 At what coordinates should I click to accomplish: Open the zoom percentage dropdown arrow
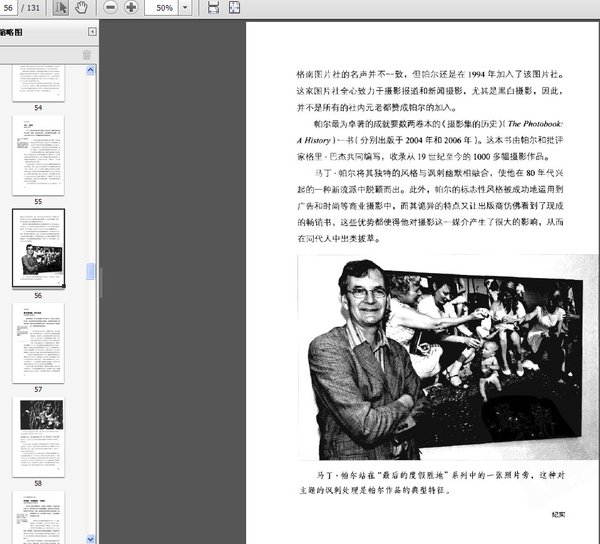pyautogui.click(x=185, y=8)
